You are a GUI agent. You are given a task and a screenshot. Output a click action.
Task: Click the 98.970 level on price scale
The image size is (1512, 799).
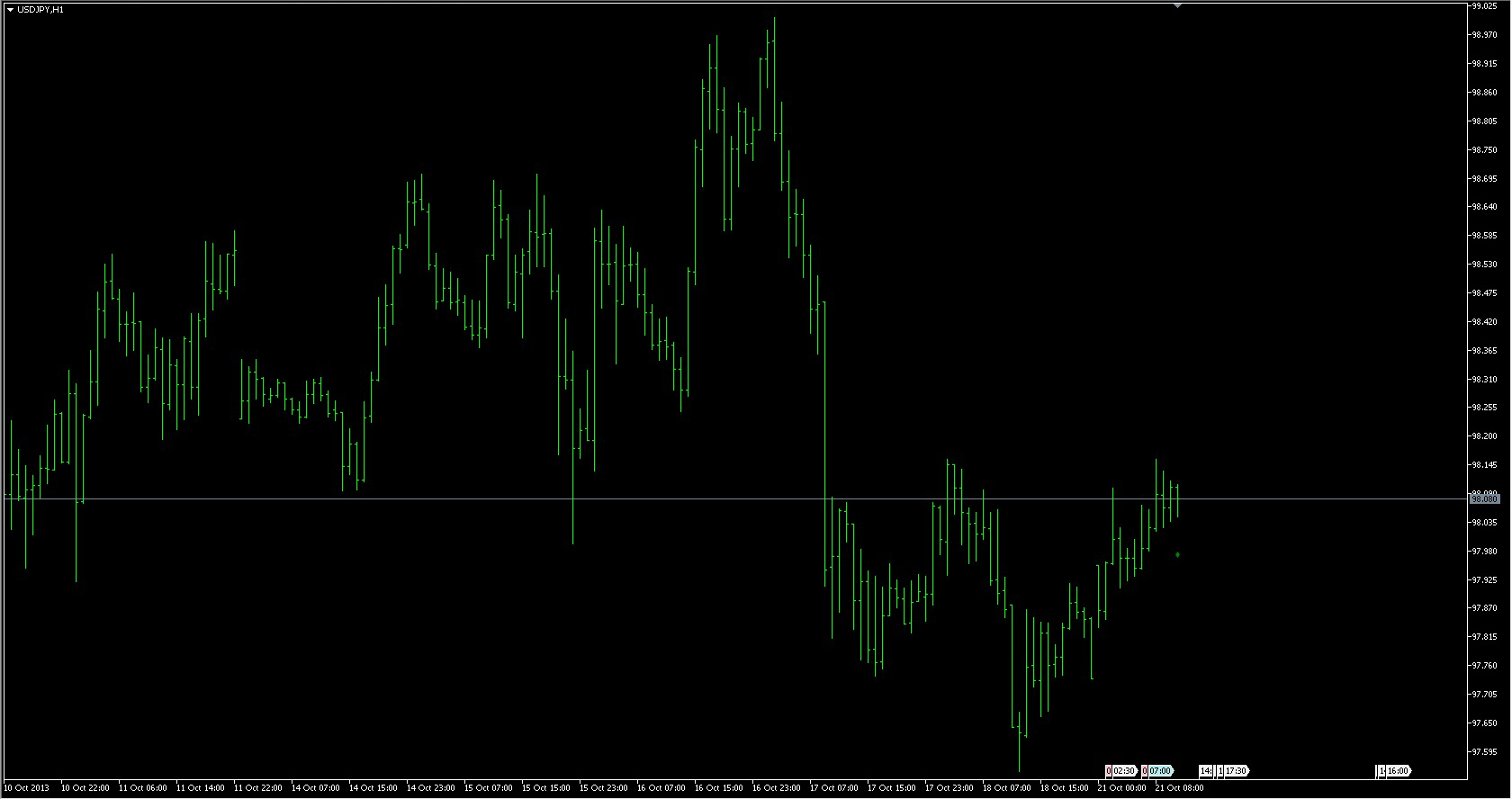tap(1484, 35)
